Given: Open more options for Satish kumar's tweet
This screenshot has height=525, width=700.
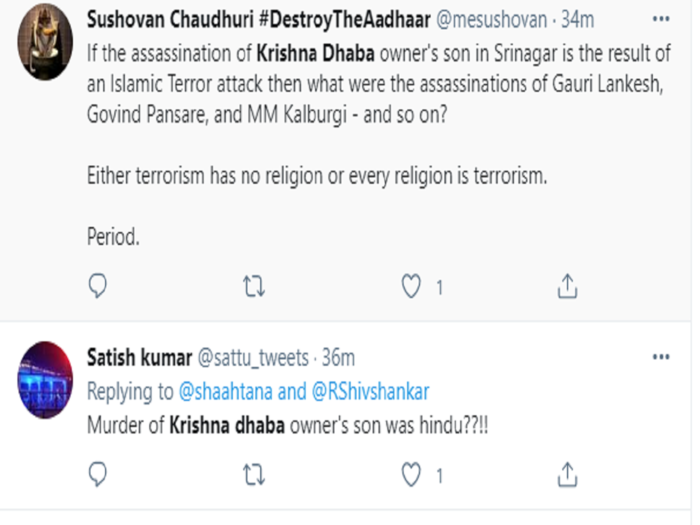Looking at the screenshot, I should pos(661,357).
